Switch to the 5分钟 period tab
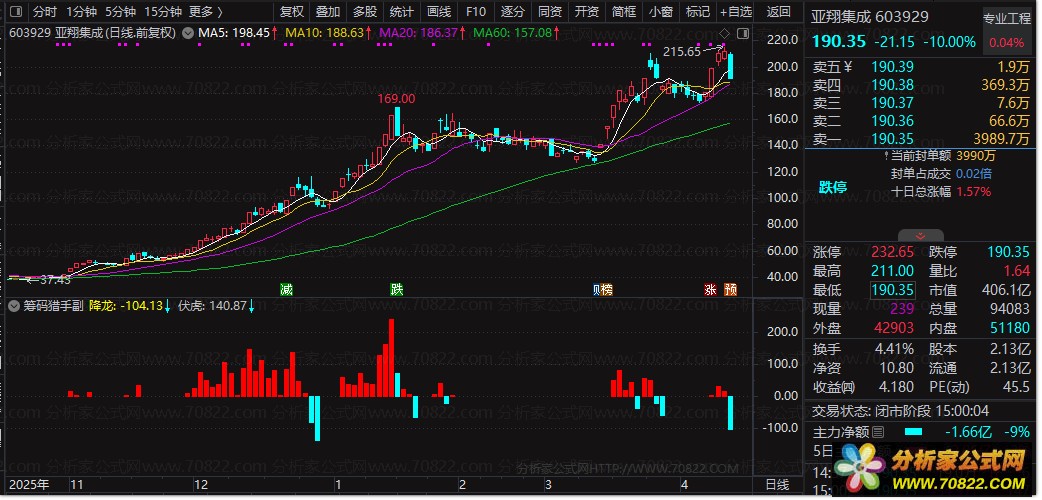This screenshot has height=500, width=1042. click(x=120, y=12)
